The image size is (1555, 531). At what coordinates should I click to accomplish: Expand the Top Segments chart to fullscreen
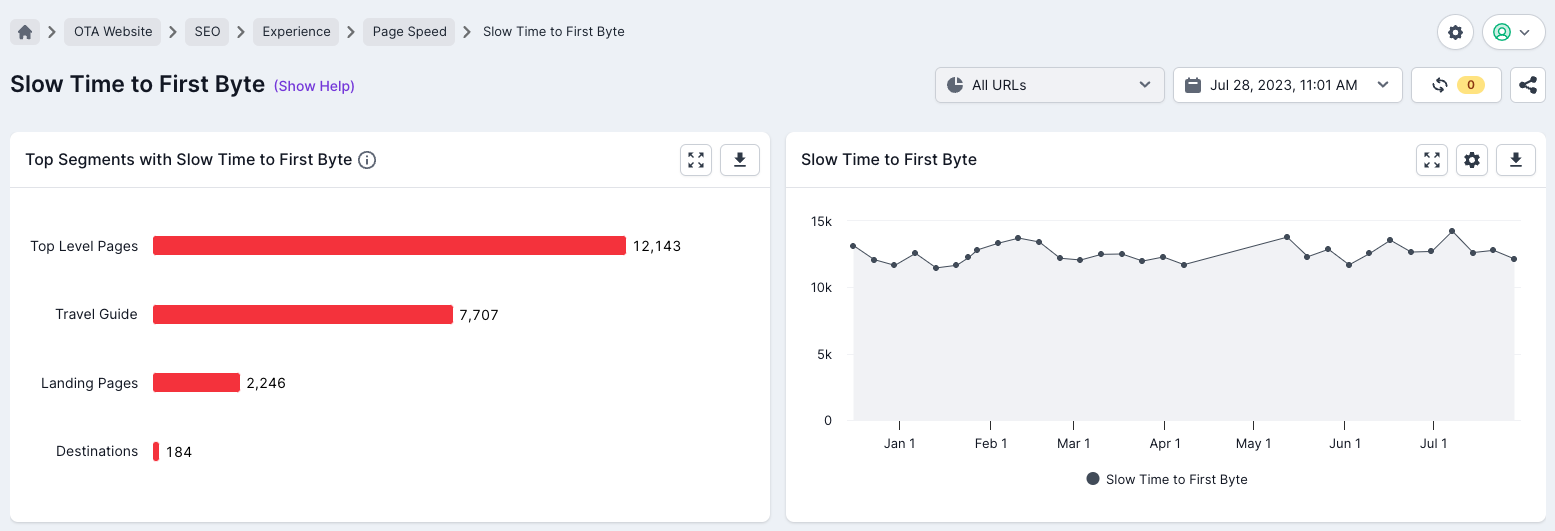696,160
